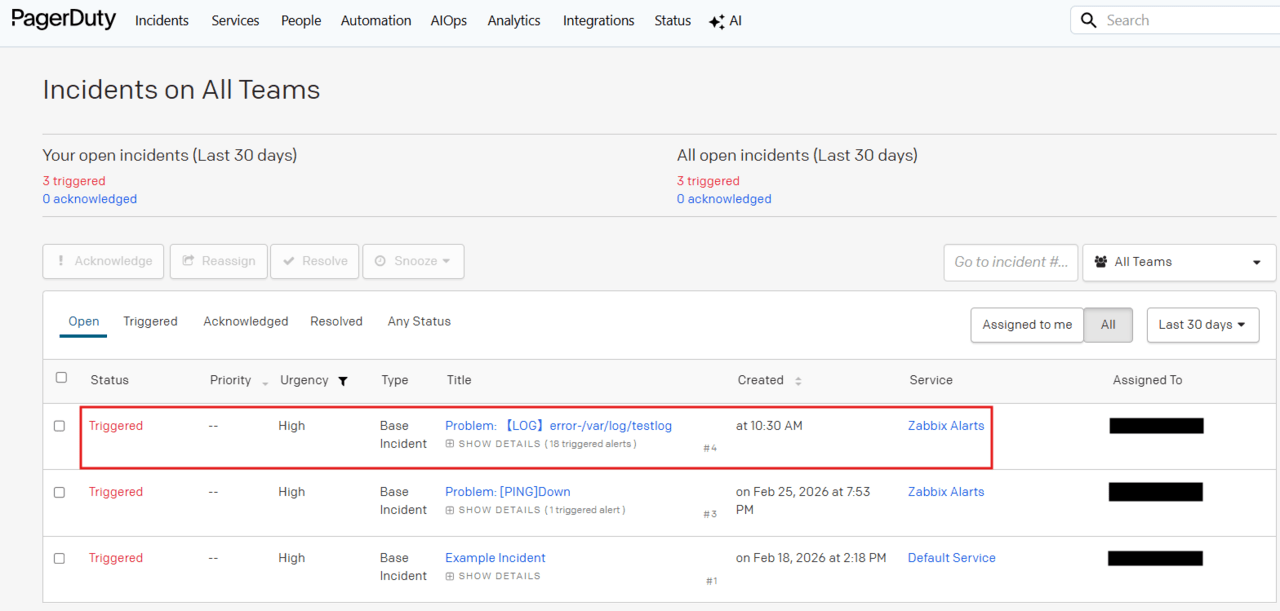Open the Last 30 days dropdown
Screen dimensions: 1280x611
1202,325
